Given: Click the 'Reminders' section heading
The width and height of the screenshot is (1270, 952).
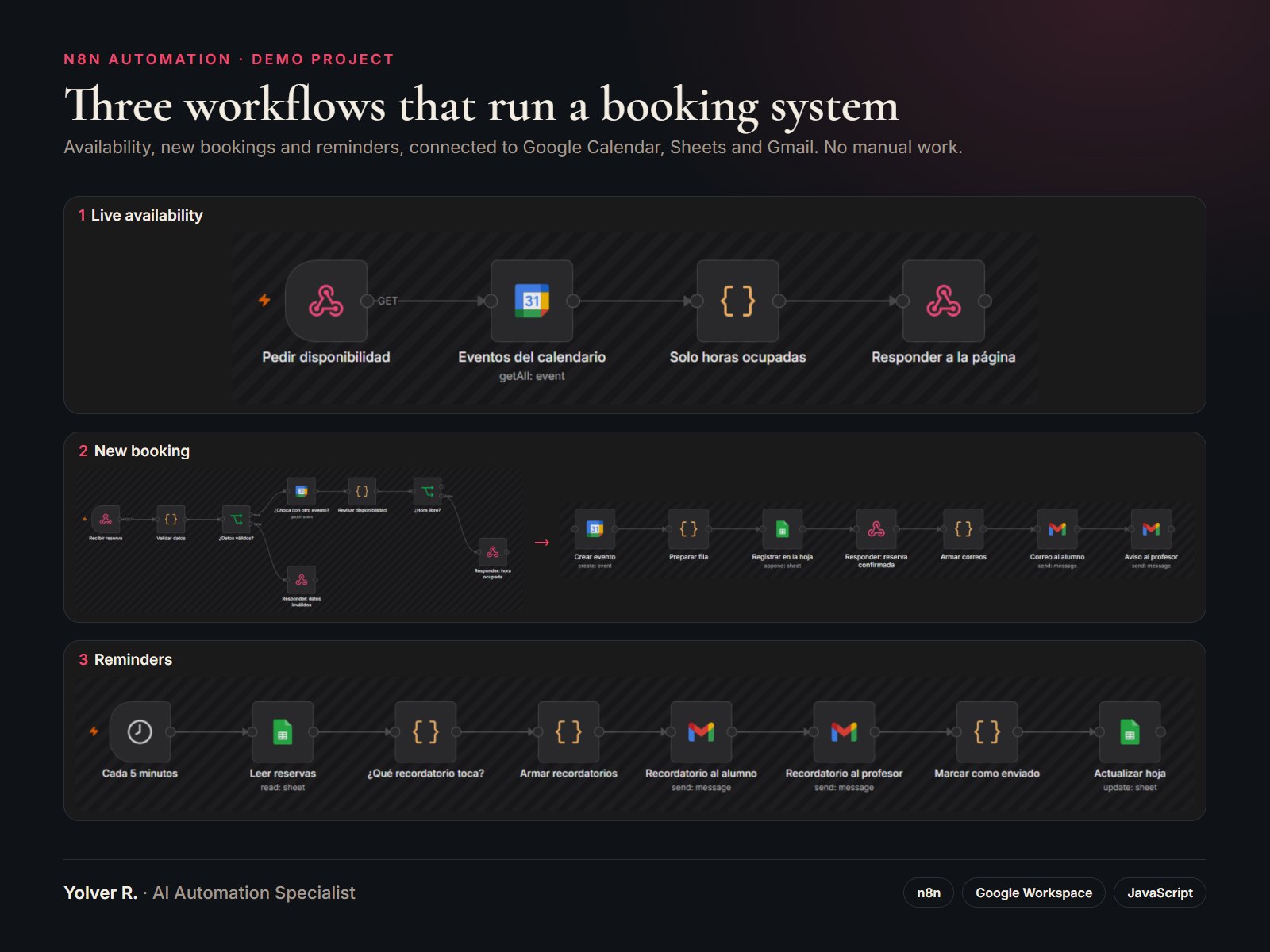Looking at the screenshot, I should click(133, 659).
